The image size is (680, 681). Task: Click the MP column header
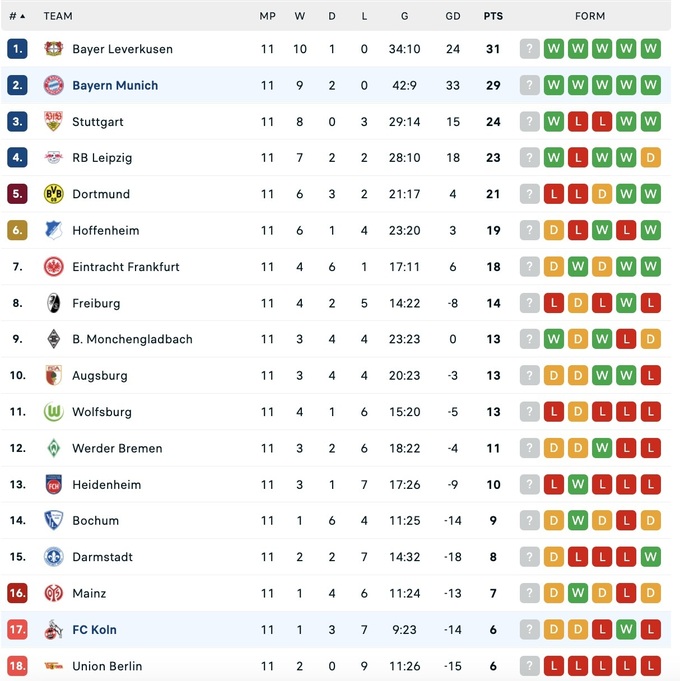click(267, 16)
